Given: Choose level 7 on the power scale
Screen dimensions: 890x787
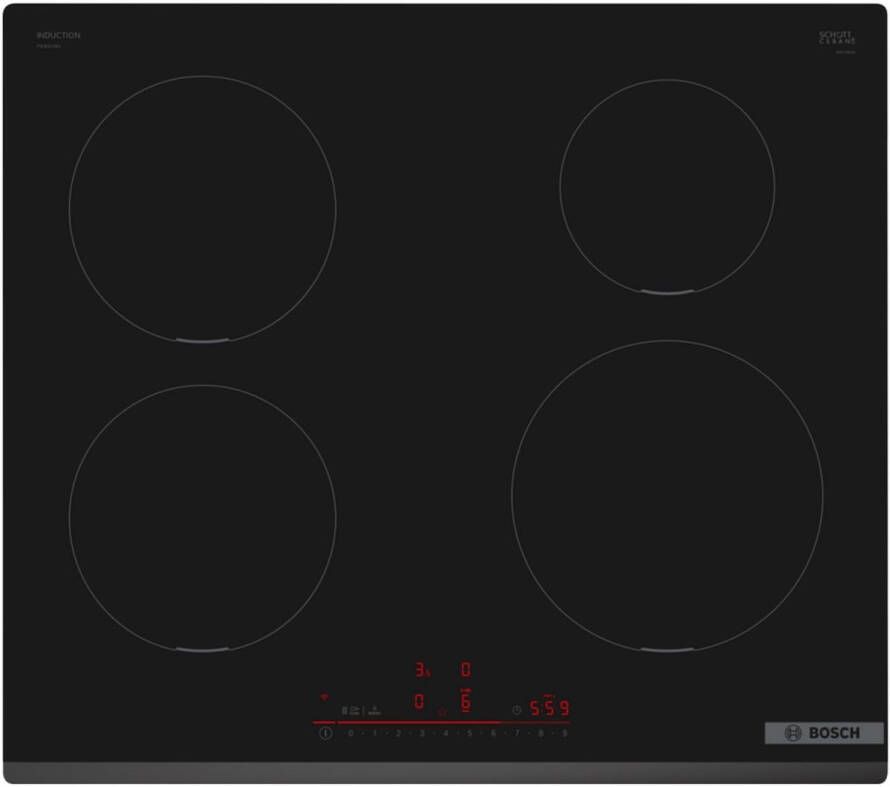Looking at the screenshot, I should (517, 733).
